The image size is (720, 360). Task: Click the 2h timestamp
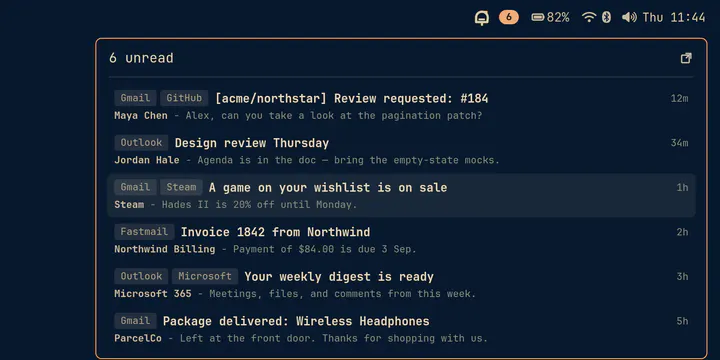pos(682,232)
